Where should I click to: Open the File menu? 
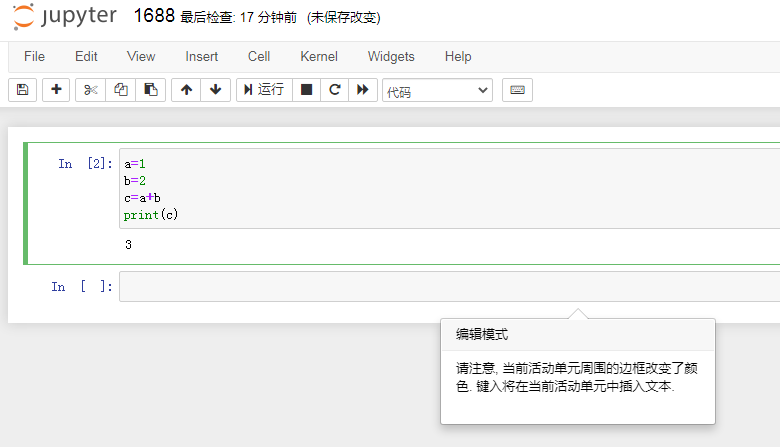click(x=34, y=57)
